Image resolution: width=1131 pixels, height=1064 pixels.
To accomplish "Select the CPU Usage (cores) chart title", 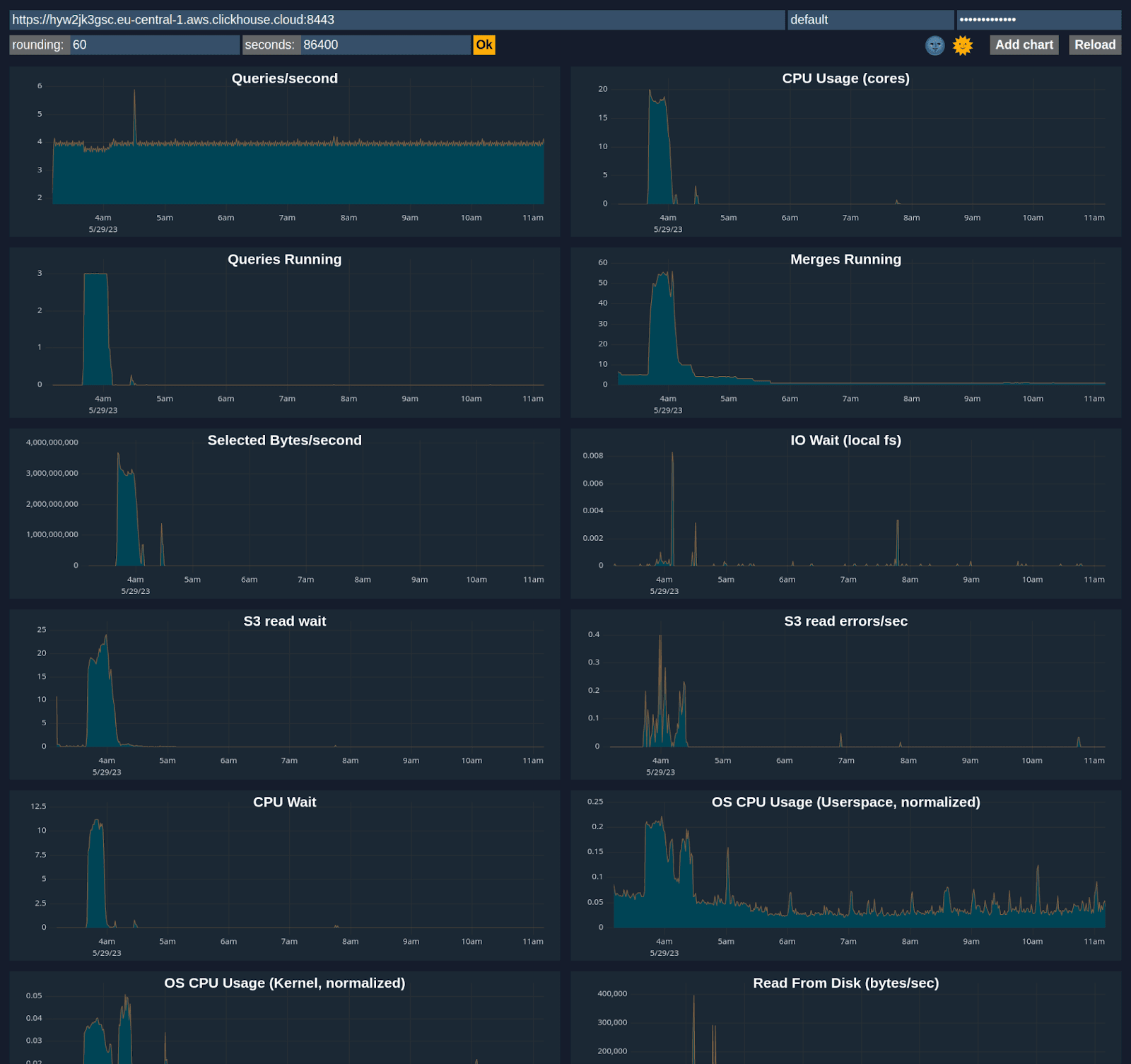I will click(845, 78).
